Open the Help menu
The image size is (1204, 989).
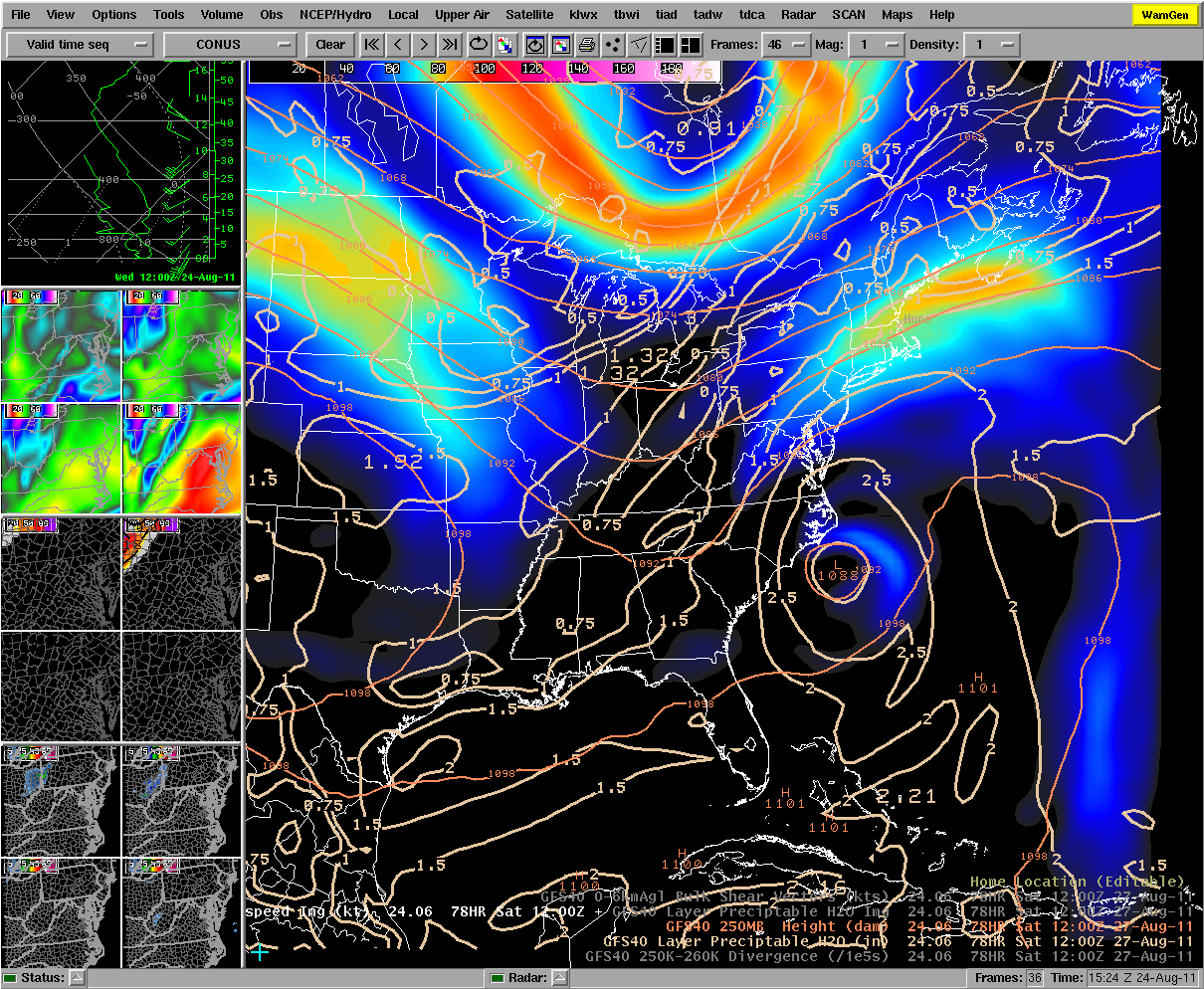pyautogui.click(x=941, y=15)
